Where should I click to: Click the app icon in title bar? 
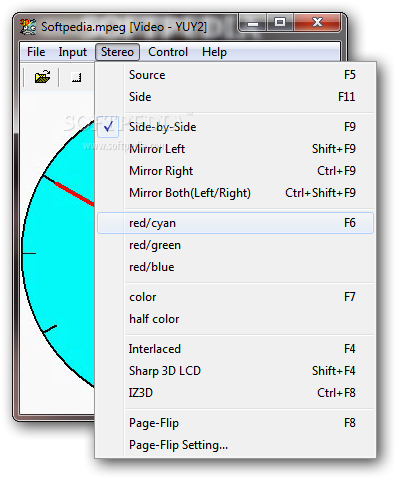coord(28,27)
